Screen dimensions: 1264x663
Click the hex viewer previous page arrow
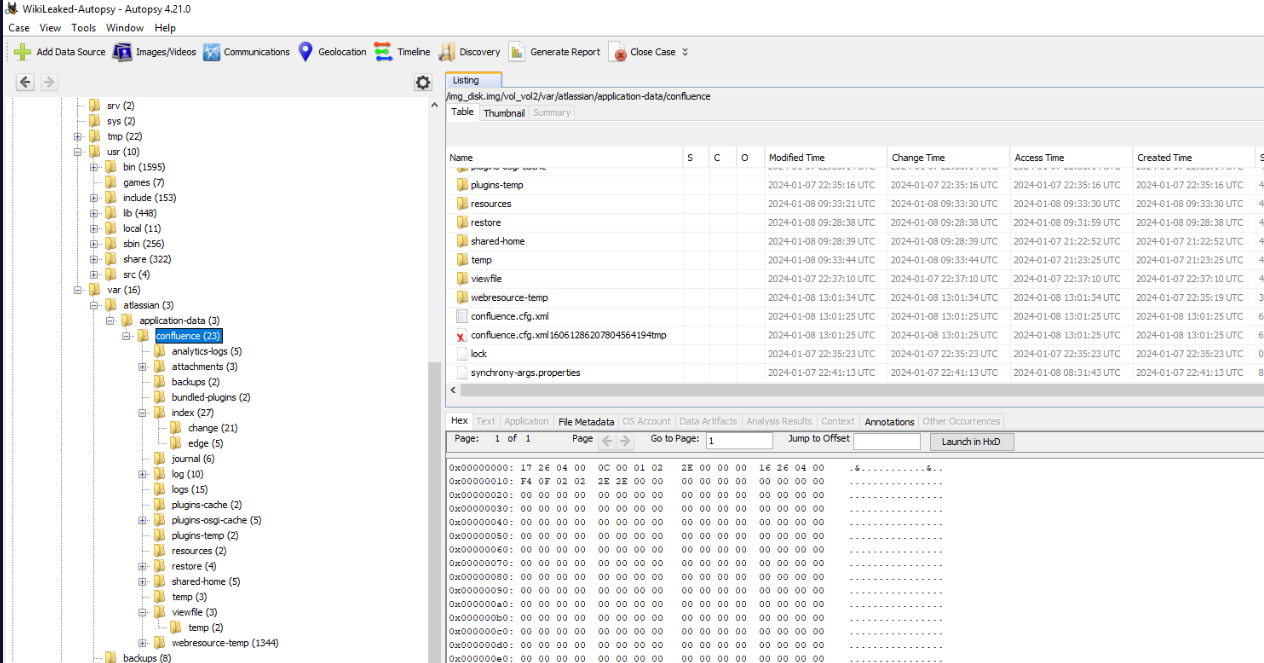click(605, 440)
